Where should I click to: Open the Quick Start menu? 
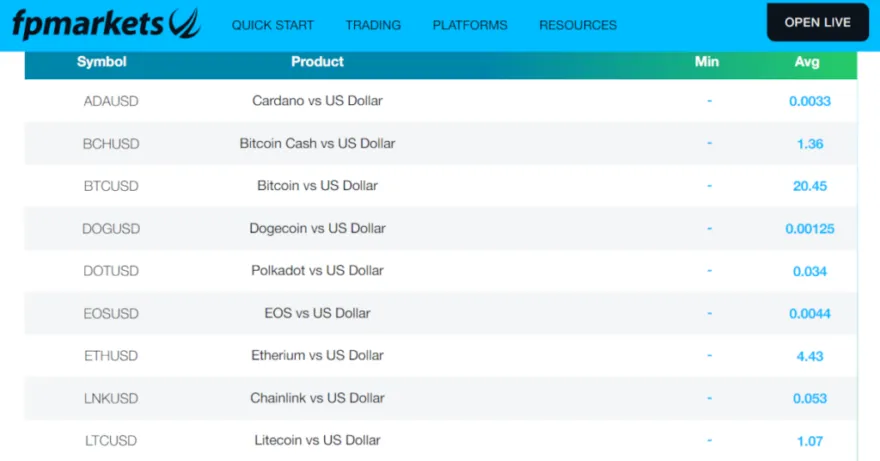click(273, 25)
